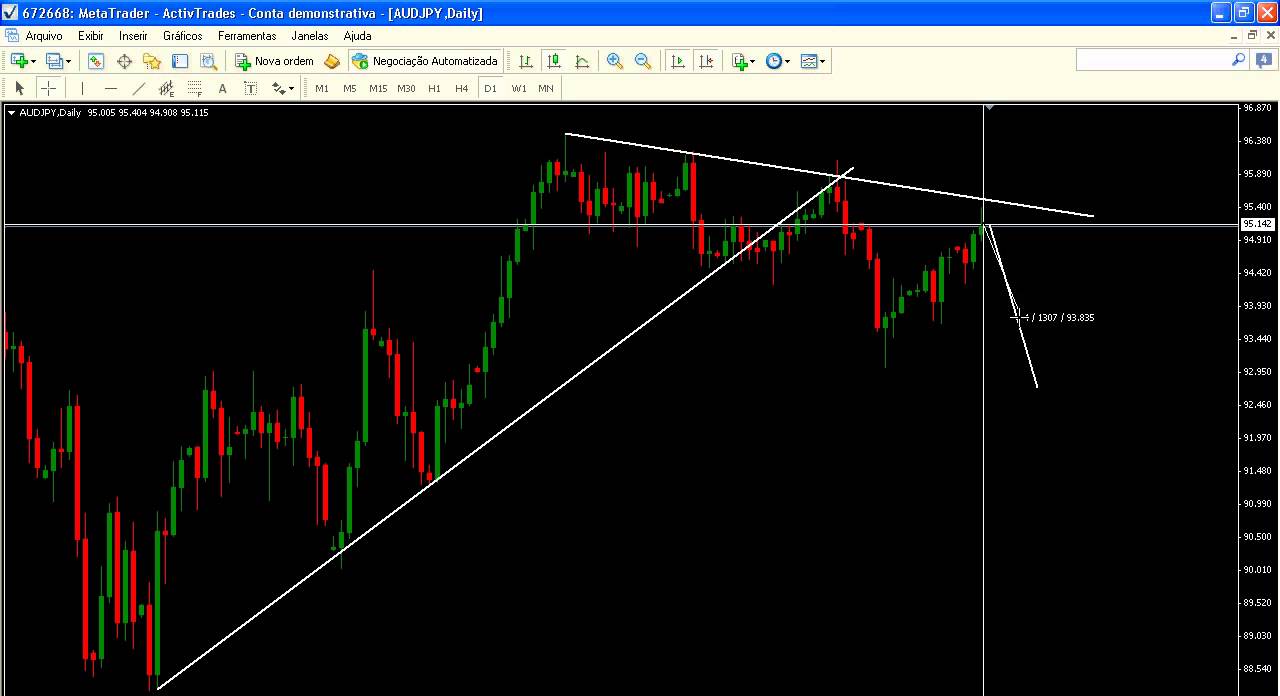Screen dimensions: 1280x696
Task: Select the equidistant channel tool
Action: pyautogui.click(x=166, y=88)
